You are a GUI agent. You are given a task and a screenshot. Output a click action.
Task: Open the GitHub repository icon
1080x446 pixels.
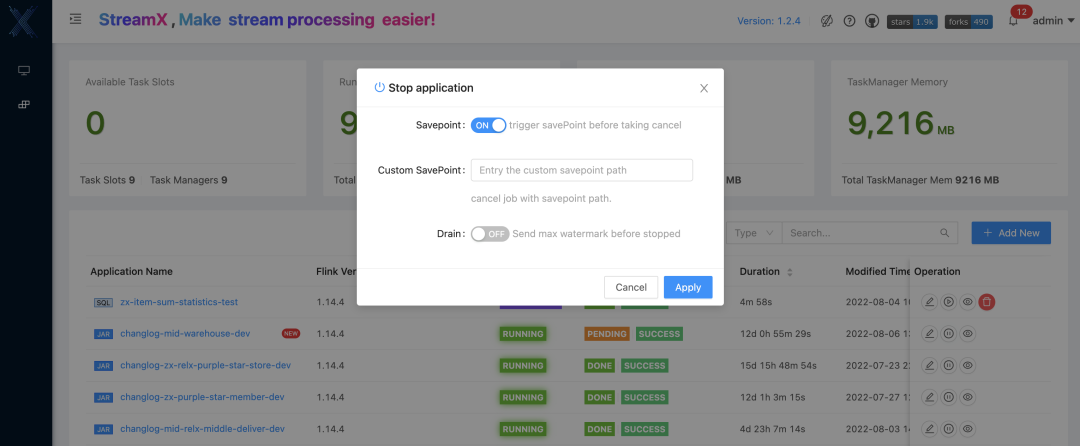871,21
